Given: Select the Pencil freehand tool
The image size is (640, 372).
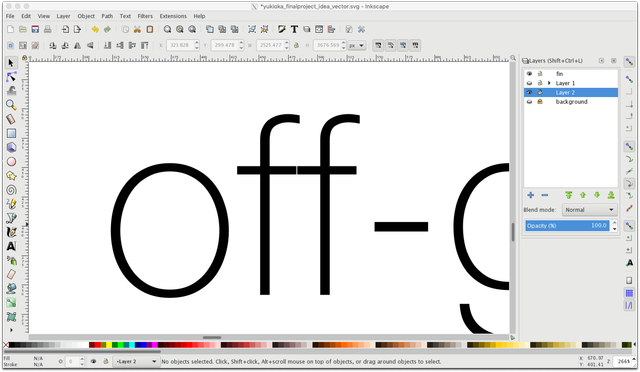Looking at the screenshot, I should (x=11, y=204).
